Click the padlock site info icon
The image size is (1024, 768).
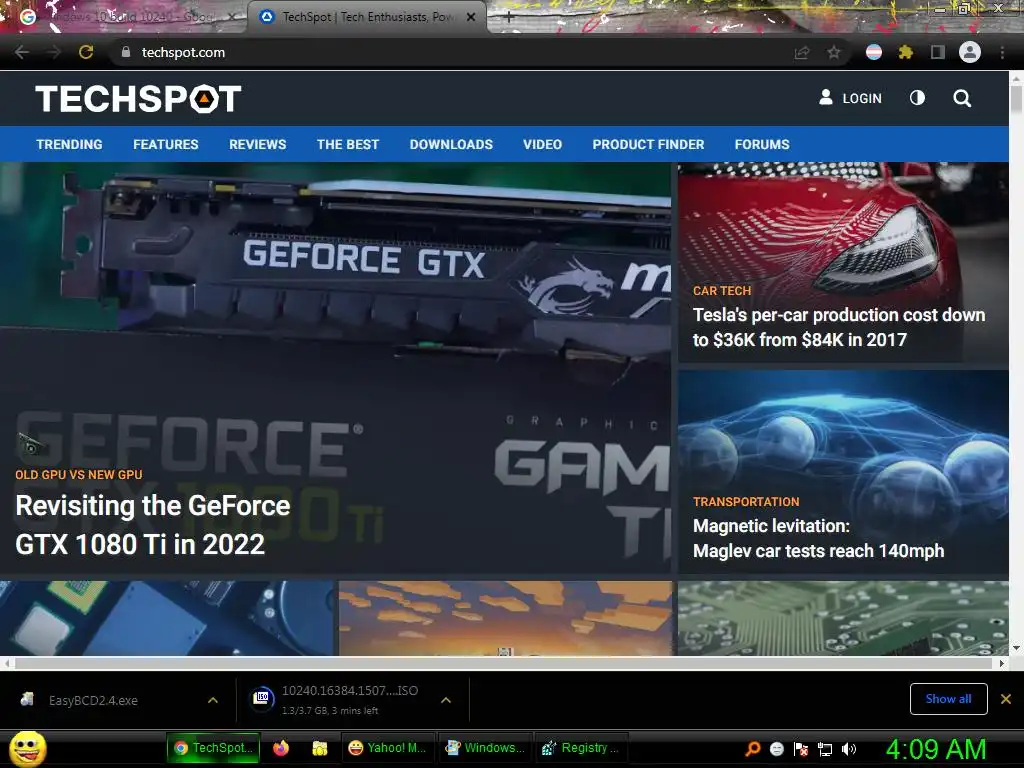coord(126,52)
